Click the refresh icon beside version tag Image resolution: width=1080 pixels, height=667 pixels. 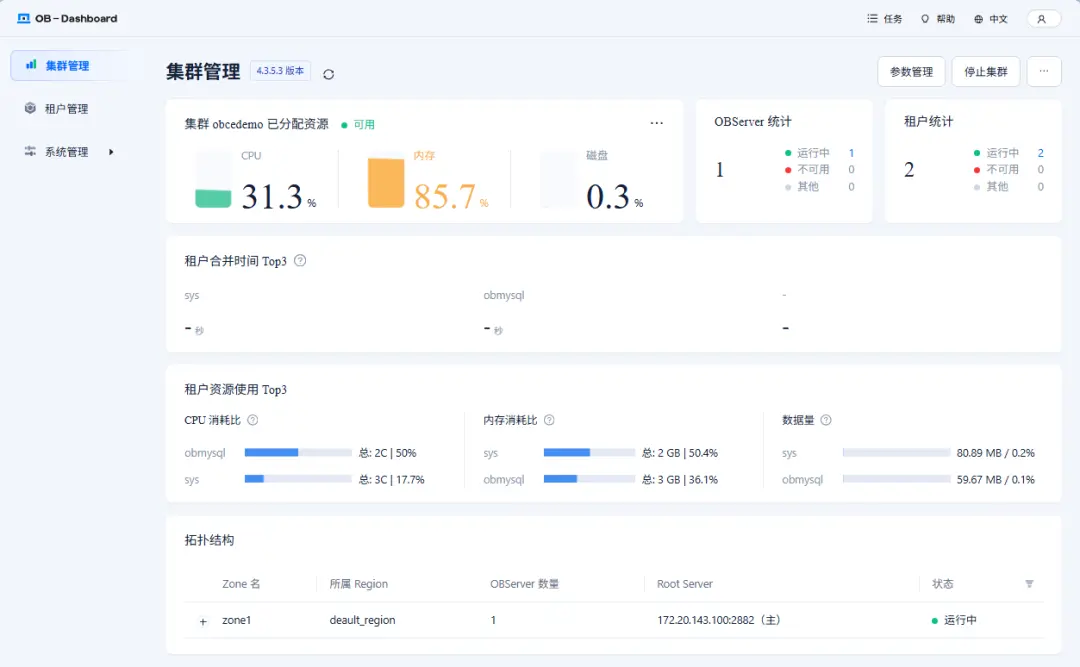click(x=329, y=74)
